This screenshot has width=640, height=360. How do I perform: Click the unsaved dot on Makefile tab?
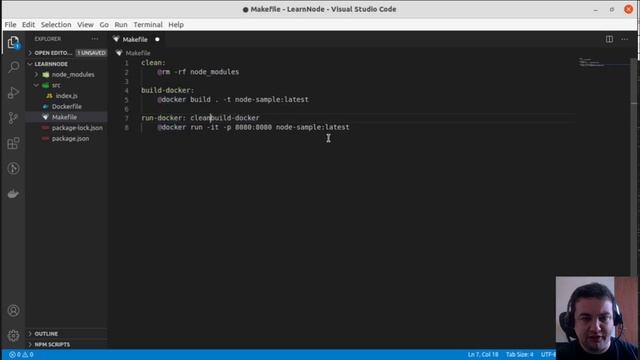click(157, 40)
